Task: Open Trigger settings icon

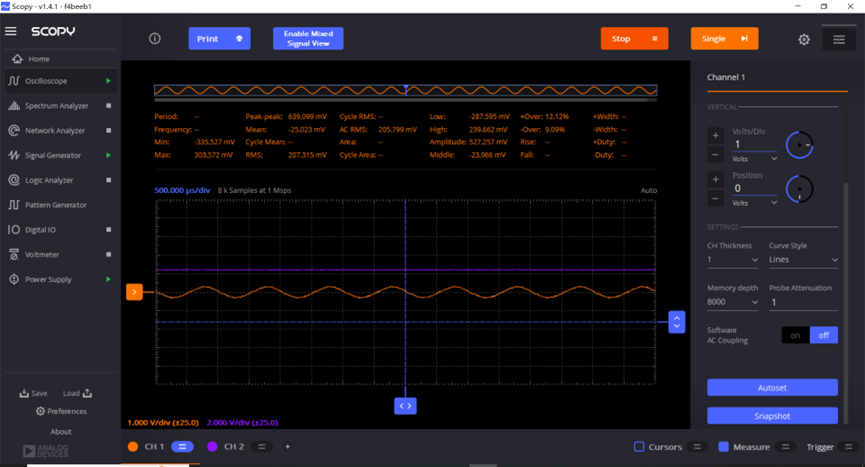Action: tap(848, 447)
